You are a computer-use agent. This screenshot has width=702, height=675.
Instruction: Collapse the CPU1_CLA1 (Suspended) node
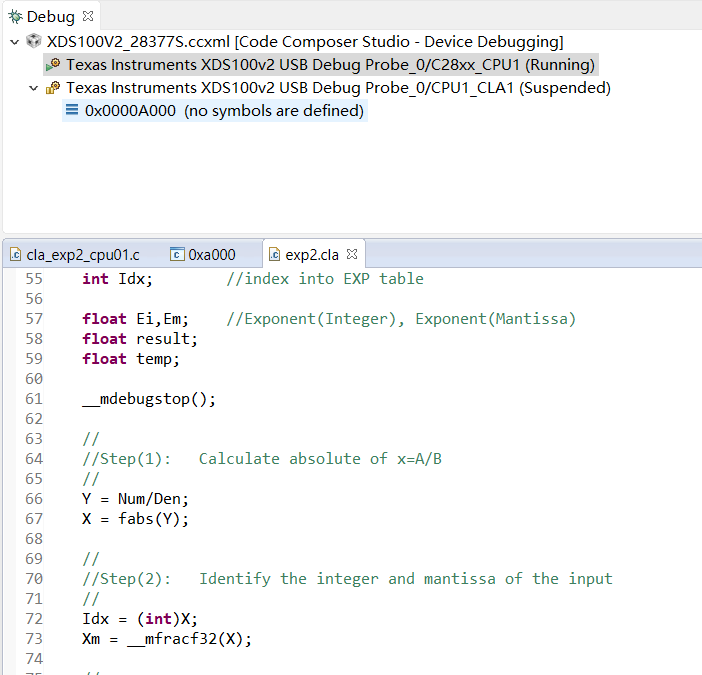coord(33,88)
